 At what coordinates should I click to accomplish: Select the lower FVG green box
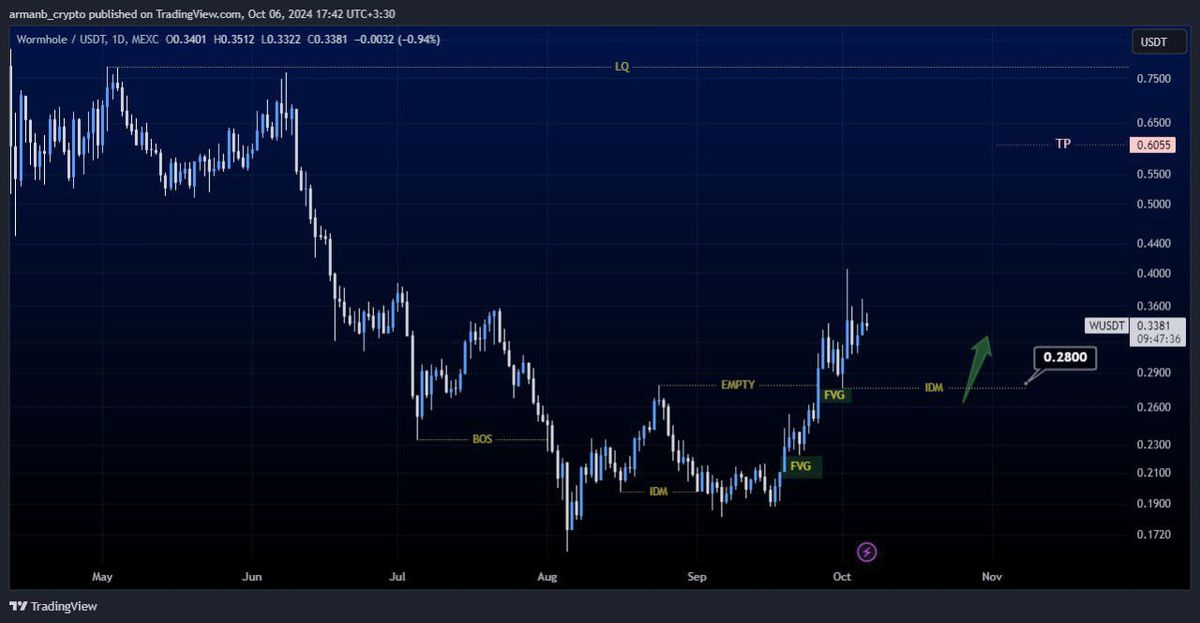tap(802, 466)
